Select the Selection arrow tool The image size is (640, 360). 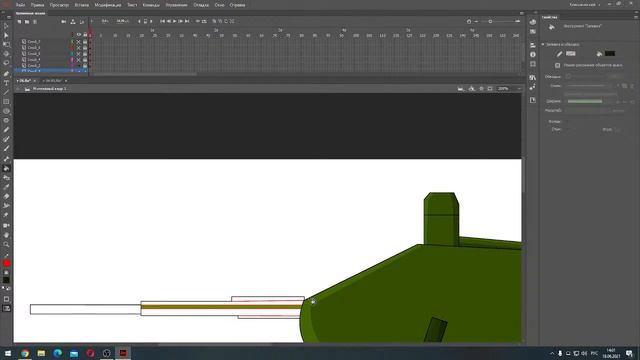tap(6, 26)
